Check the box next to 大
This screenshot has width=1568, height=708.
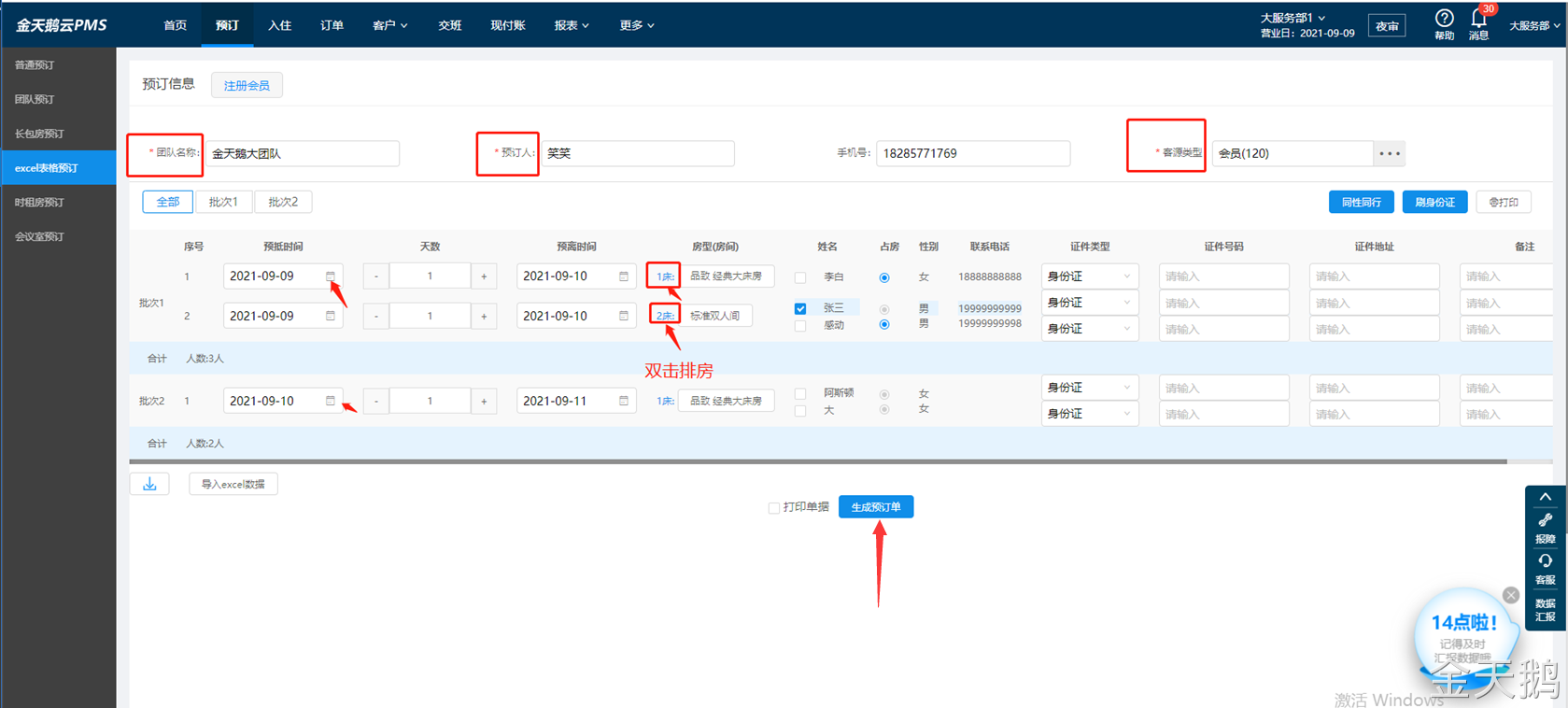(800, 410)
